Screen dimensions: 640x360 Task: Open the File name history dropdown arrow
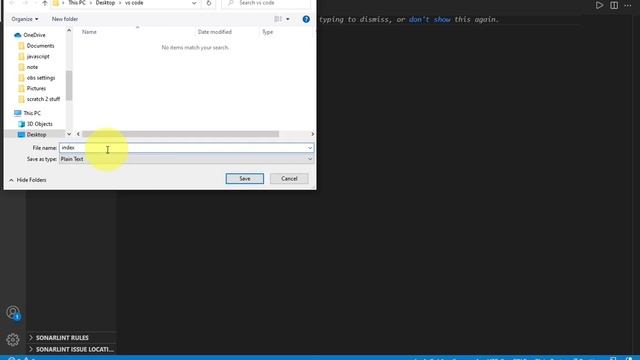pyautogui.click(x=310, y=148)
